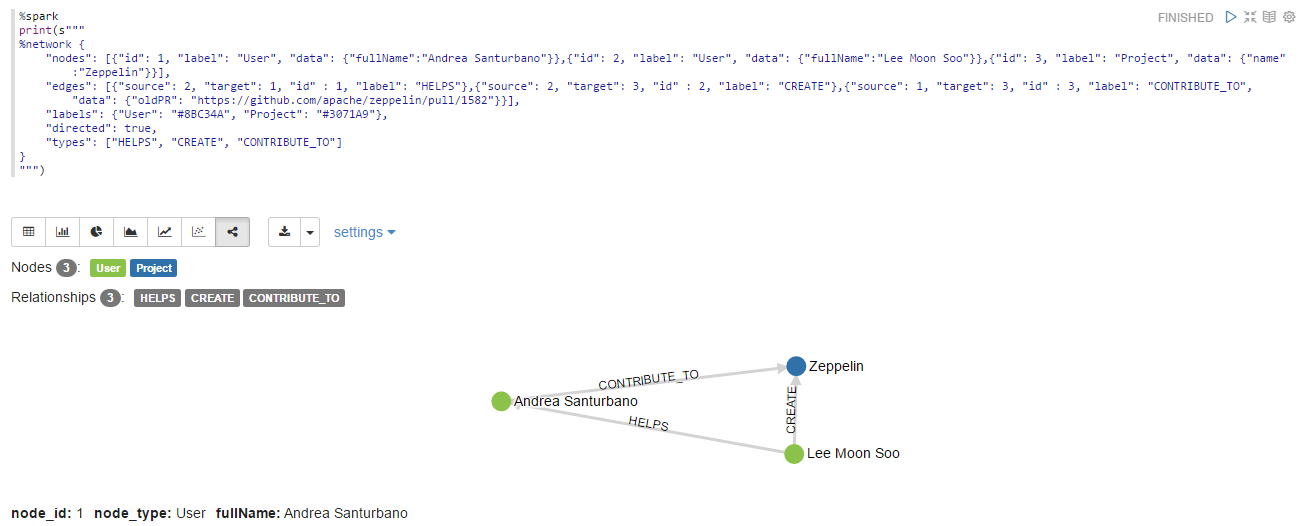Click the hide editor collapse icon
The width and height of the screenshot is (1305, 526).
[1250, 17]
